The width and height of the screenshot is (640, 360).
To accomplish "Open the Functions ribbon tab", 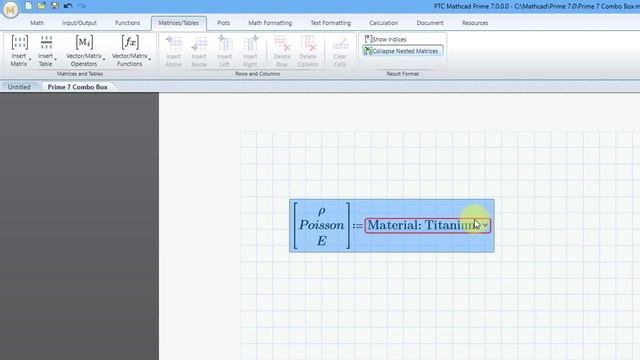I will coord(127,23).
